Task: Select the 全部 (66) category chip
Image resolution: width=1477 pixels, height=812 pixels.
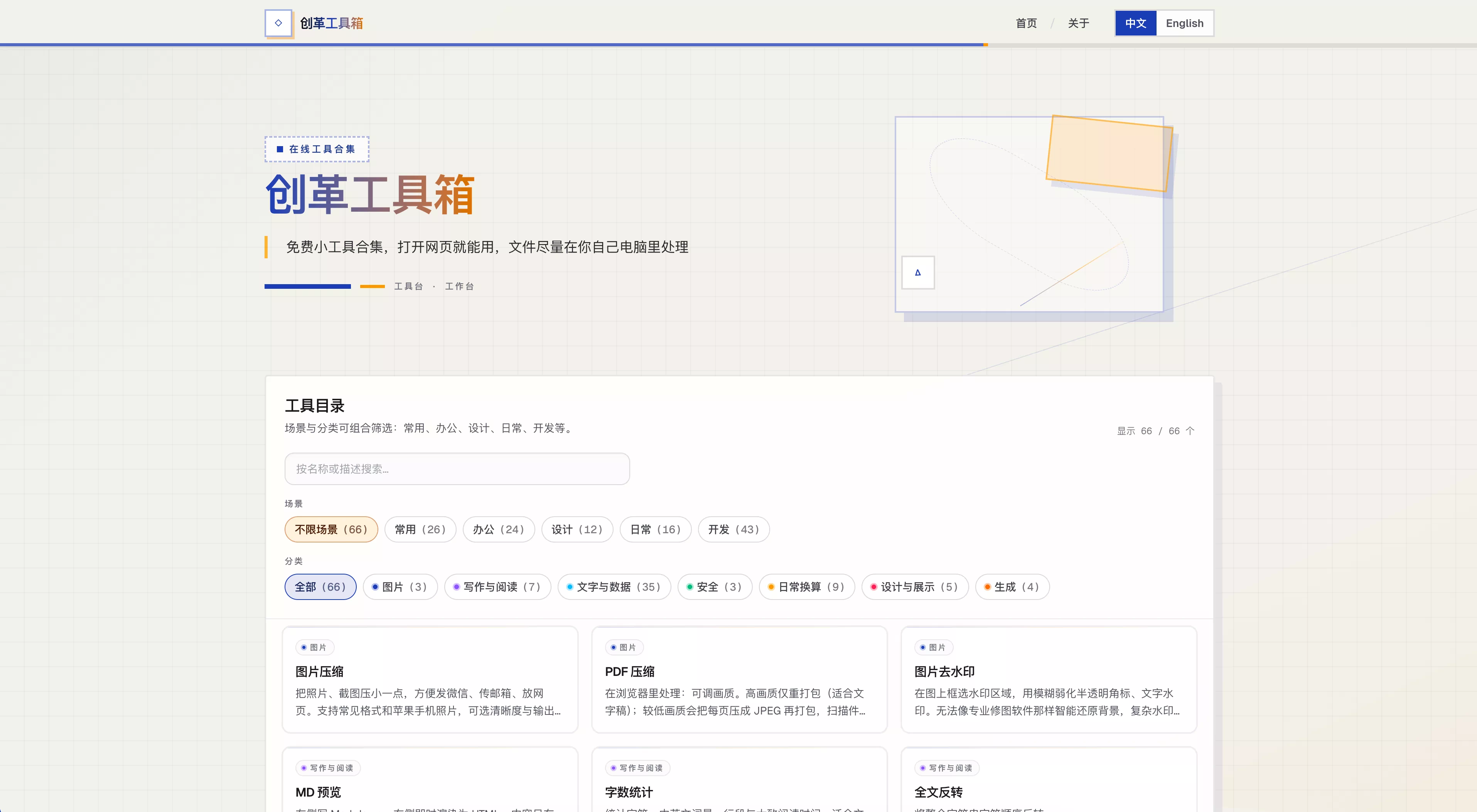Action: click(320, 586)
